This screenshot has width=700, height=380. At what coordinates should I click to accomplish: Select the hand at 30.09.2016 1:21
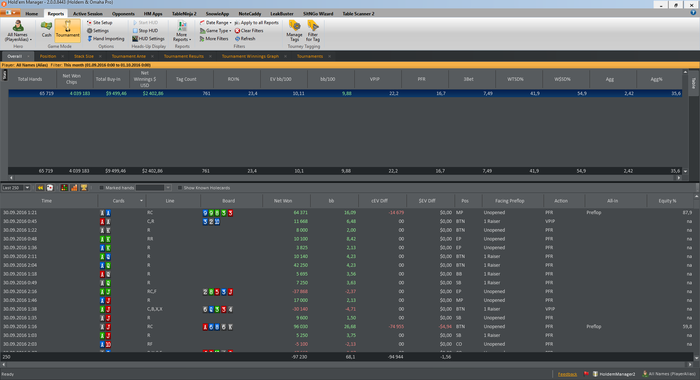point(346,213)
